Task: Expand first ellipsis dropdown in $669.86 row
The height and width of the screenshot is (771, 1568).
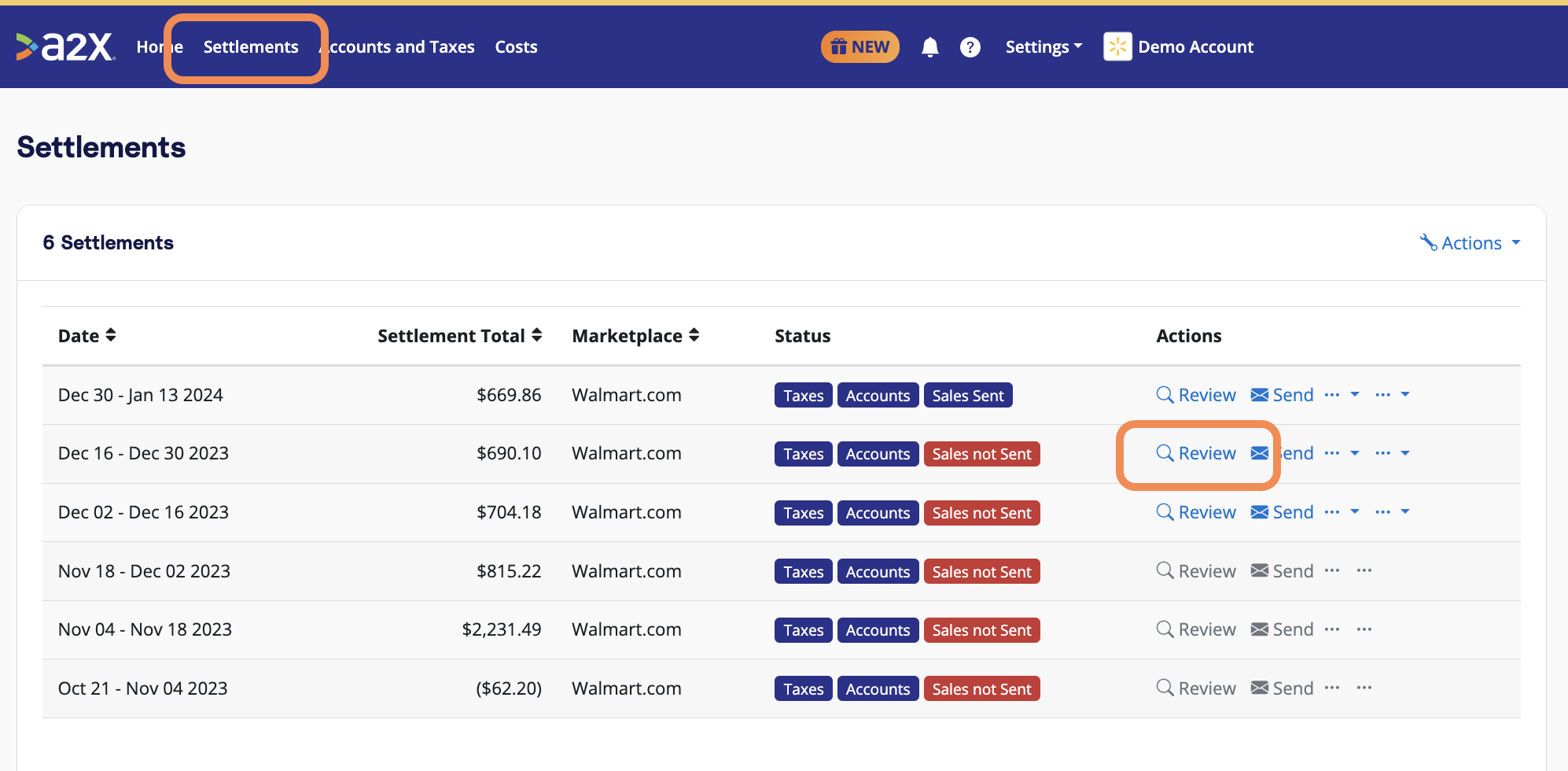Action: pyautogui.click(x=1342, y=395)
